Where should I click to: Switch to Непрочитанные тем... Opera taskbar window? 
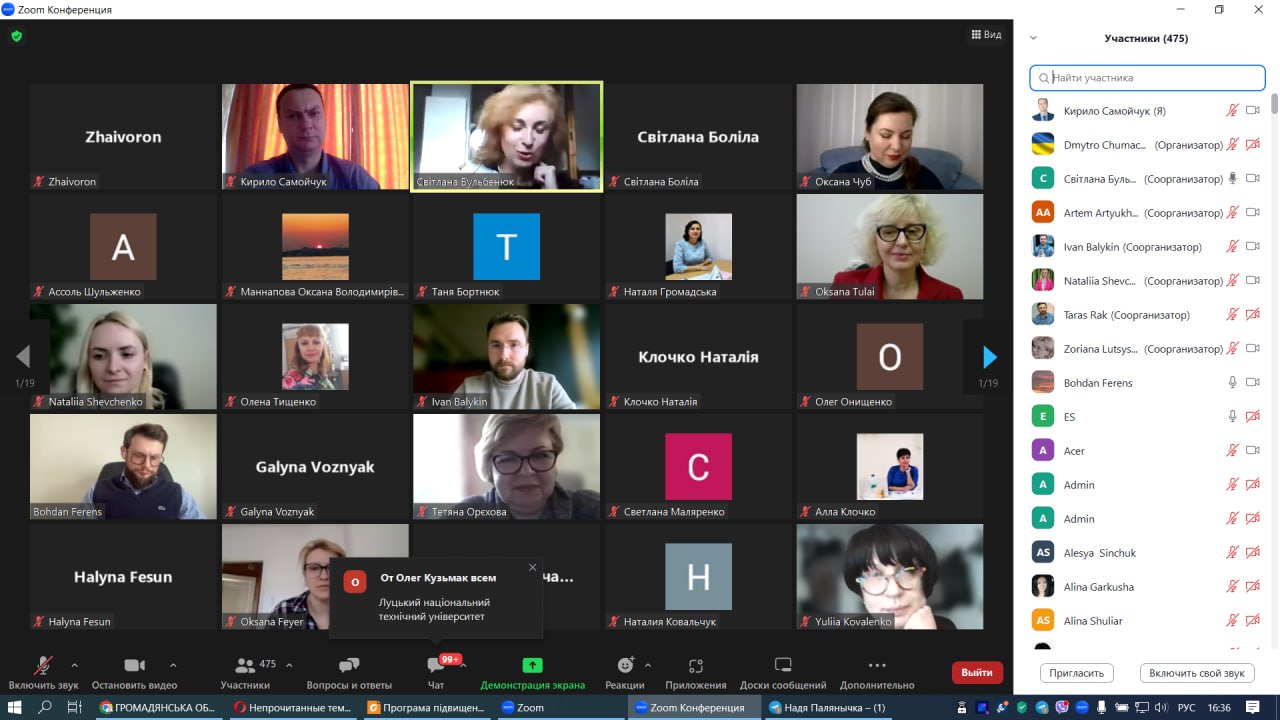coord(291,708)
